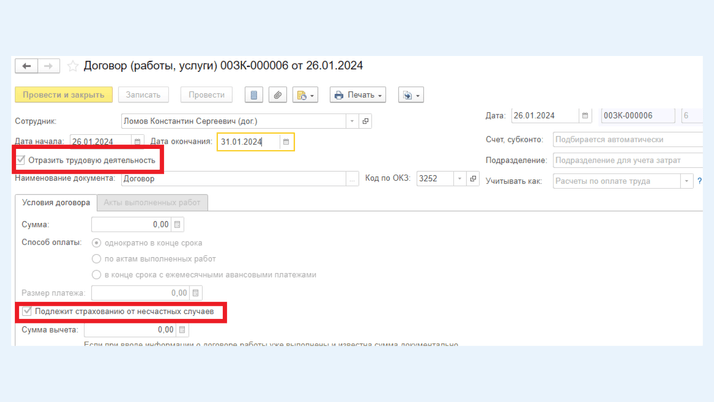Go forward with the right arrow button

pyautogui.click(x=49, y=66)
